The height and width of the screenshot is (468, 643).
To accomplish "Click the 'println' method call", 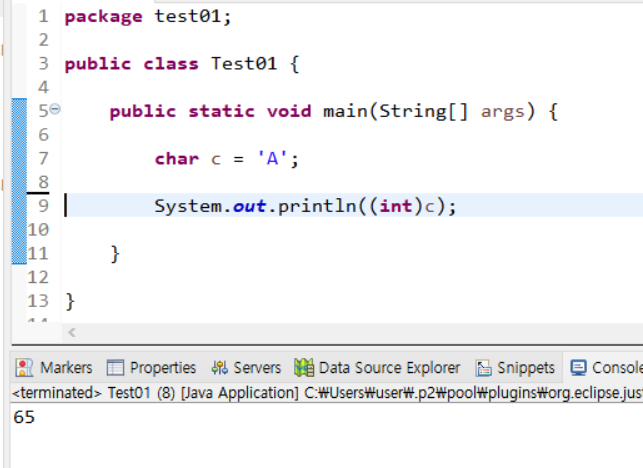I will (x=317, y=206).
